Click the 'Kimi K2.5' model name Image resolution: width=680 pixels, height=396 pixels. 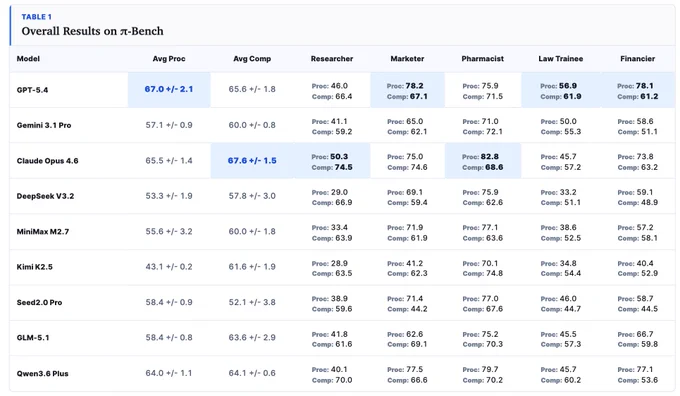click(x=34, y=267)
